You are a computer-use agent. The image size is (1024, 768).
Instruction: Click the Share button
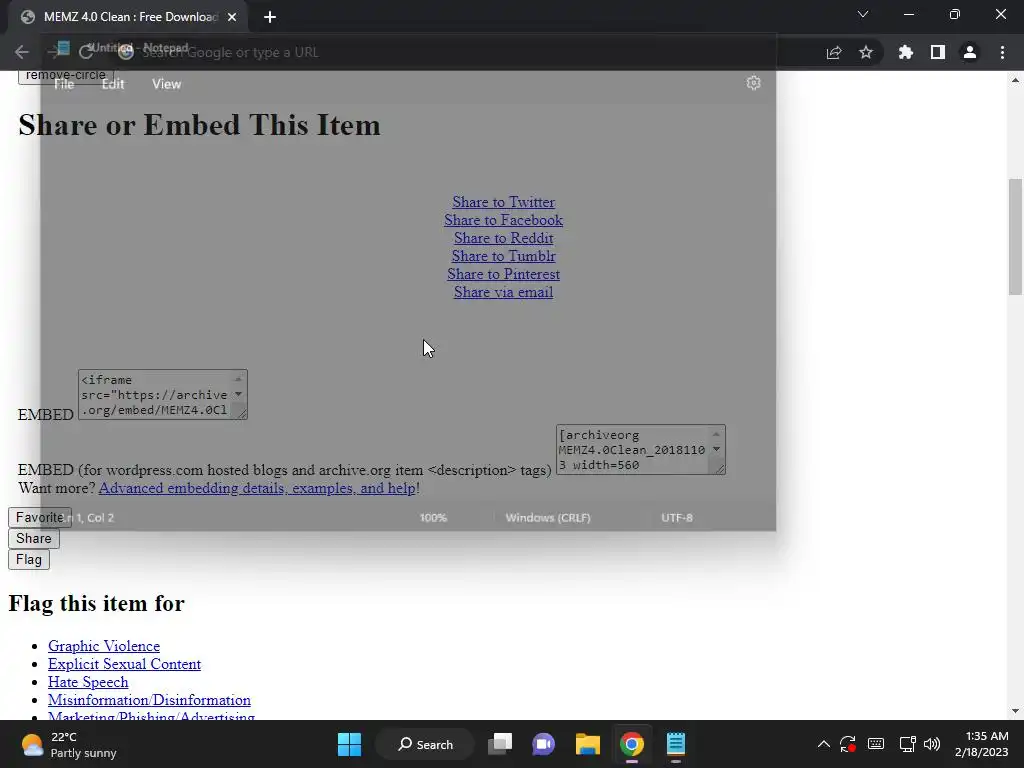34,538
